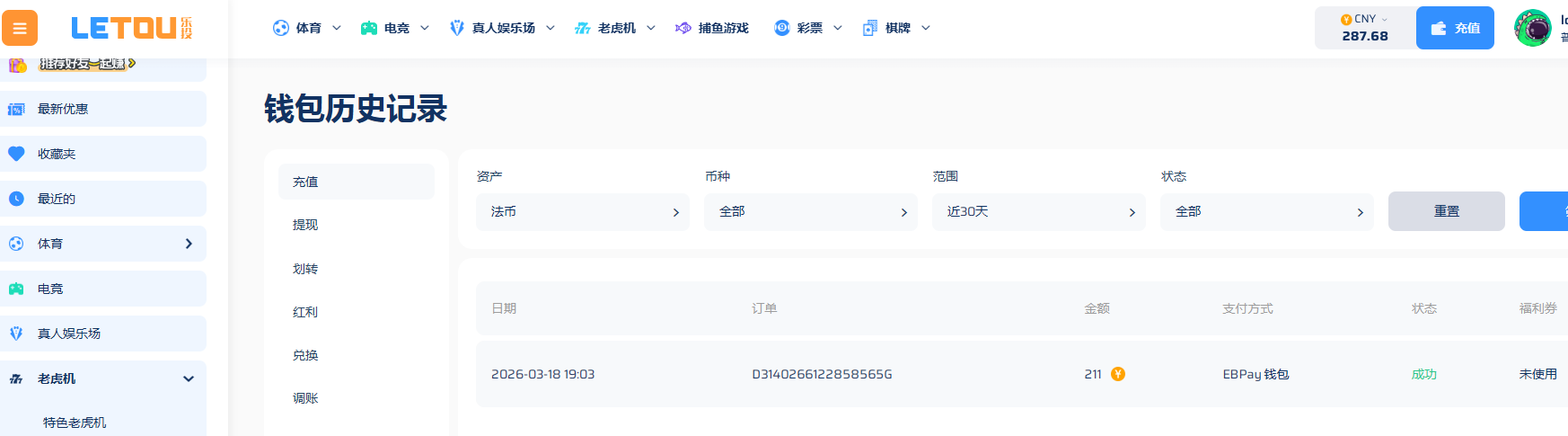Click the sidebar 777 icon beside 老虎机
The height and width of the screenshot is (436, 1568).
[x=16, y=378]
